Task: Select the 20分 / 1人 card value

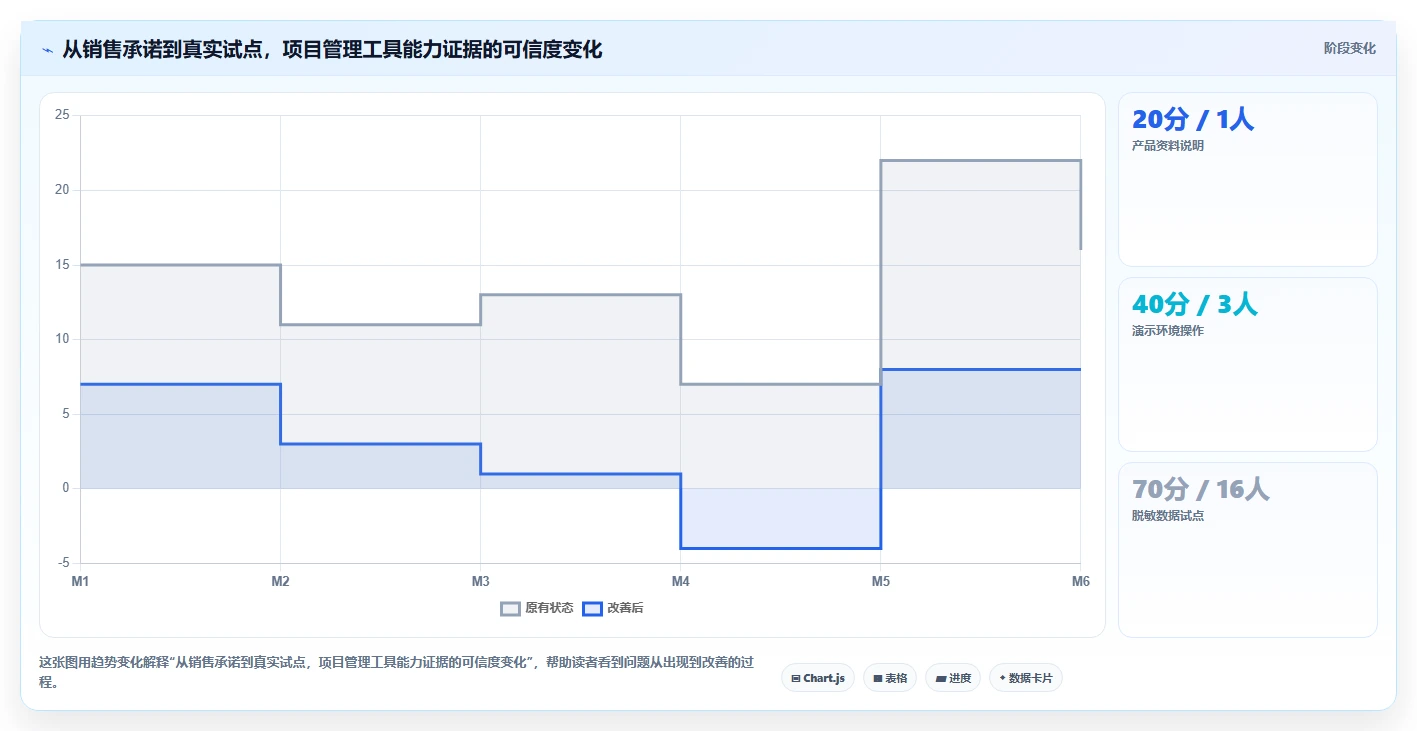Action: (1193, 119)
